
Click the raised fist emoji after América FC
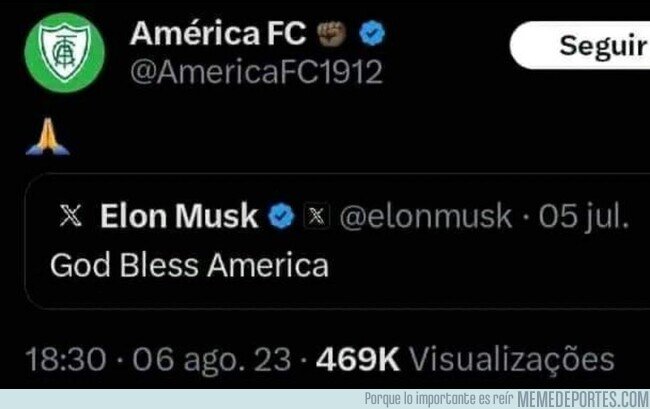point(332,33)
